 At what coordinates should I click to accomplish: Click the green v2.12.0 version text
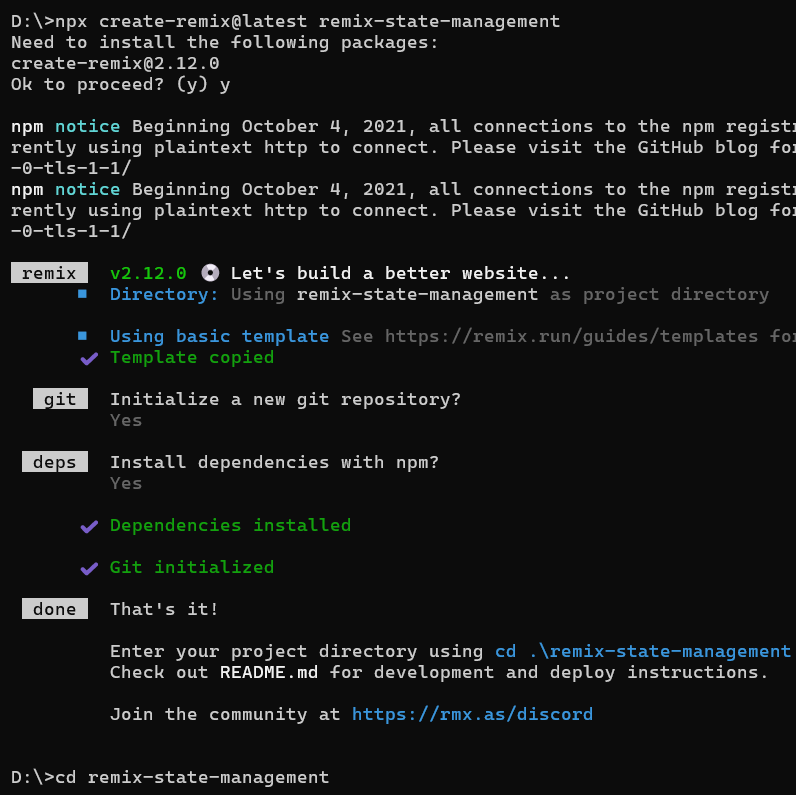(148, 273)
